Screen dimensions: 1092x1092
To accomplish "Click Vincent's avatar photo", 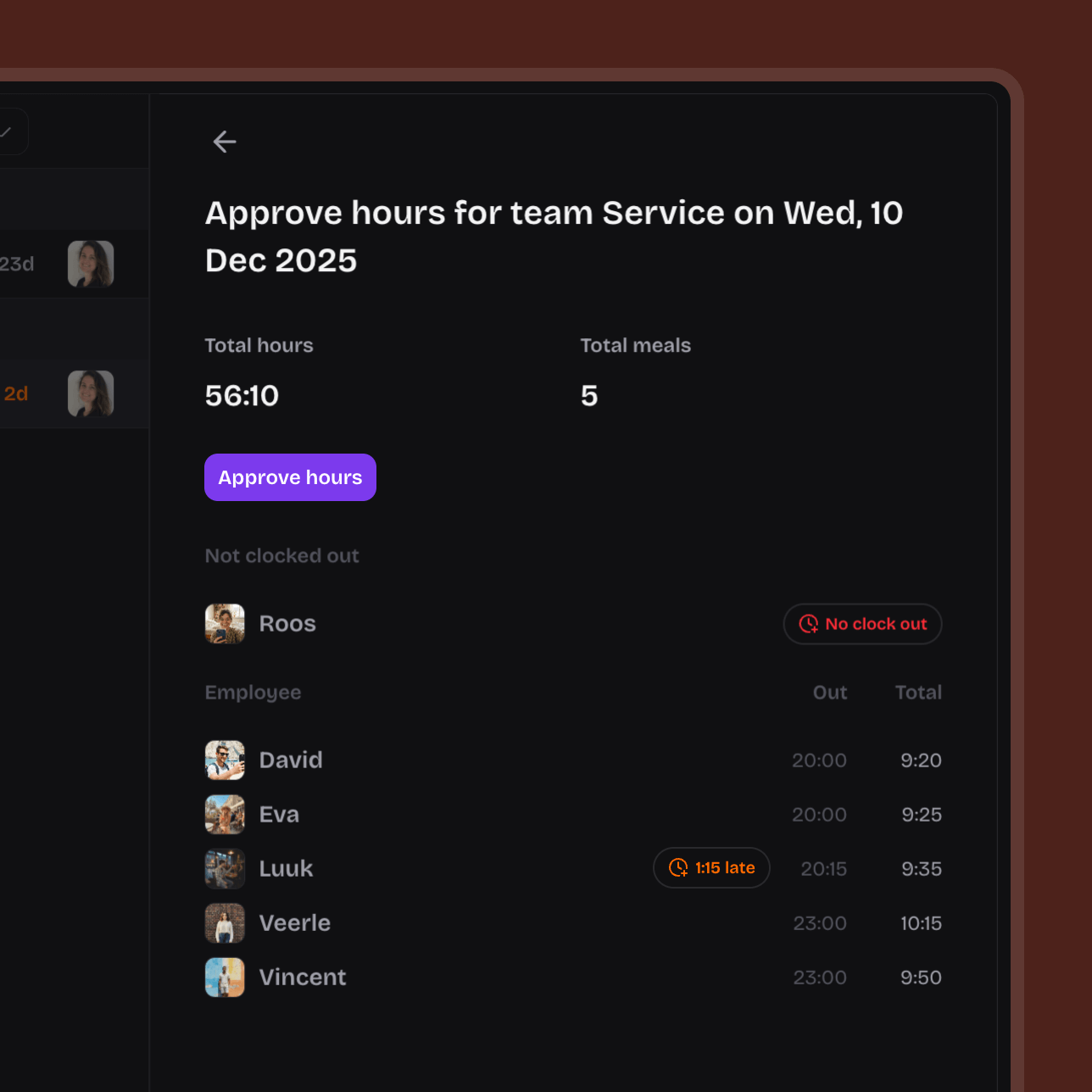I will click(225, 978).
